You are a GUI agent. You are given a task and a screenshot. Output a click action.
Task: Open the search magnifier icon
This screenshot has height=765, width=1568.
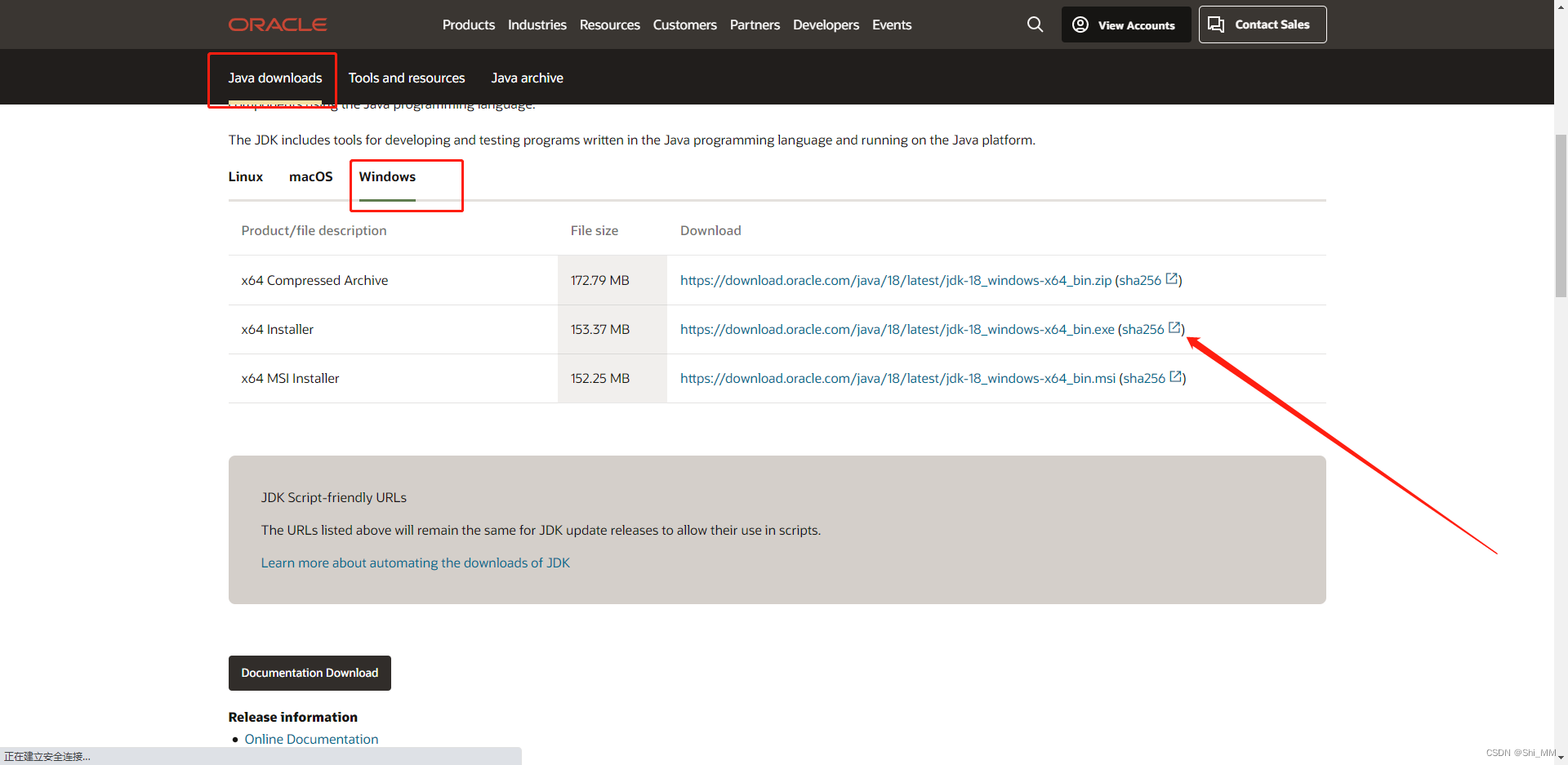(1035, 24)
